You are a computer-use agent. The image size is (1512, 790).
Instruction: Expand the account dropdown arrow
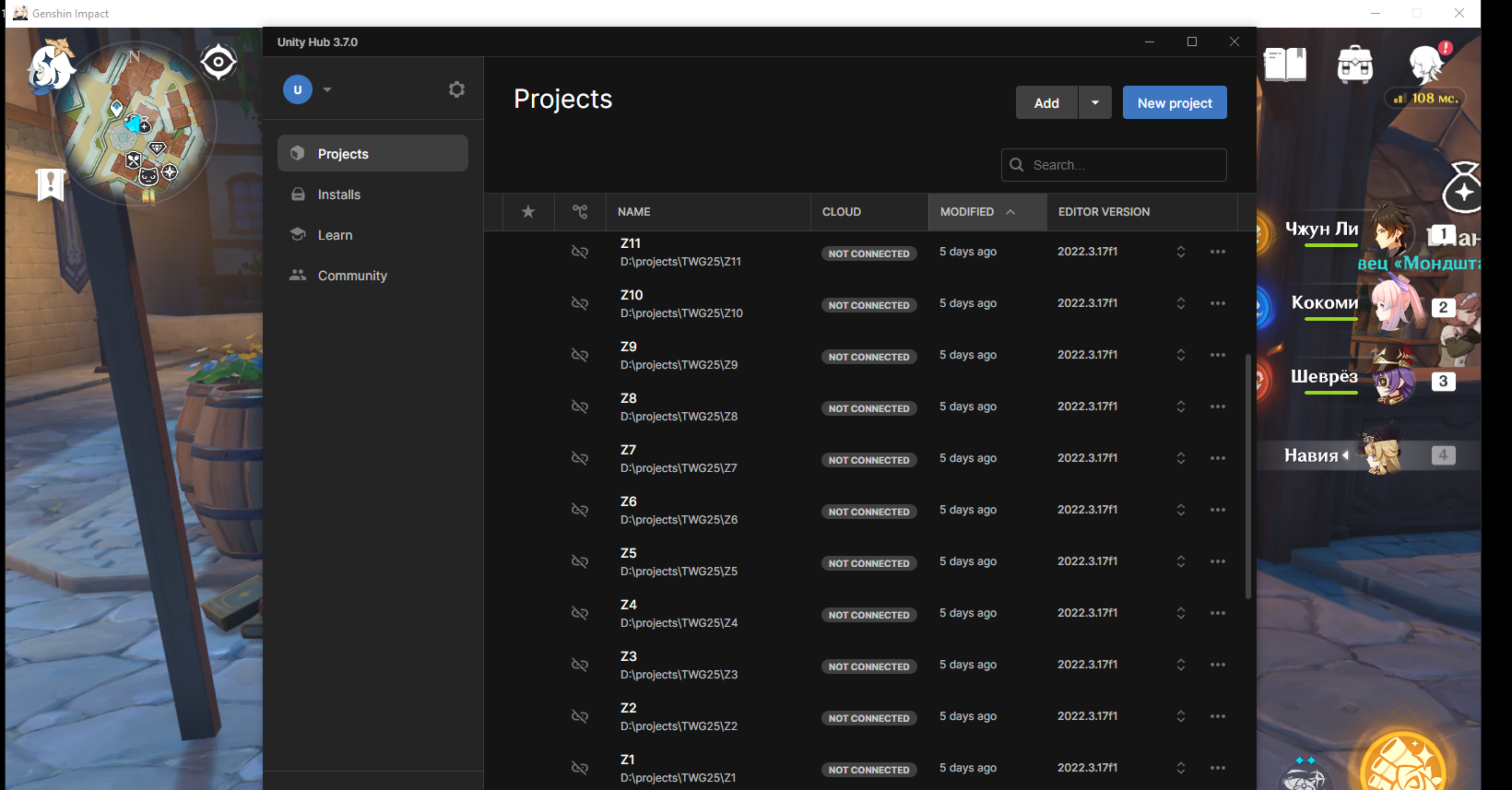327,89
